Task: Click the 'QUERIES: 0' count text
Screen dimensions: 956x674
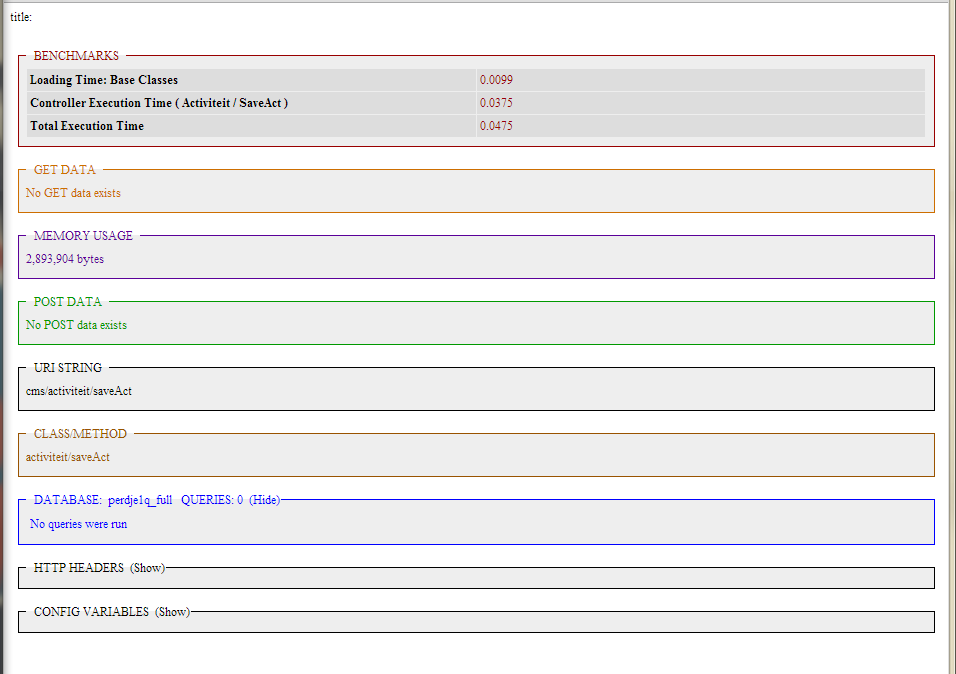Action: click(212, 500)
